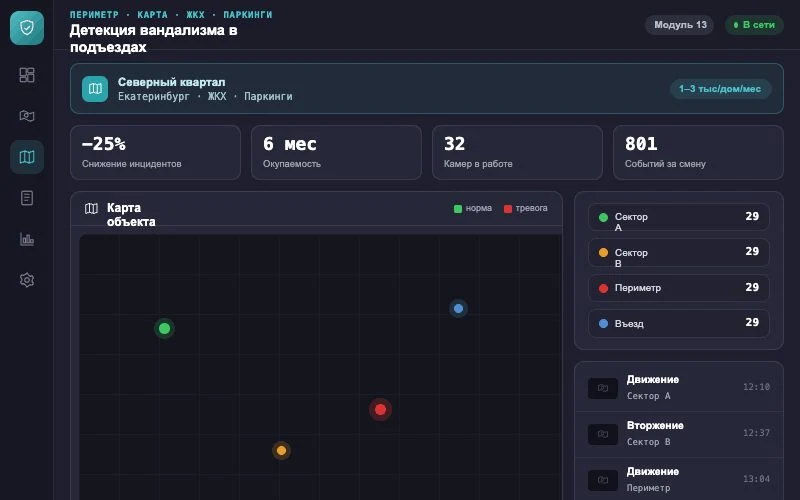800x500 pixels.
Task: Click the Северный квартал title
Action: pos(171,82)
